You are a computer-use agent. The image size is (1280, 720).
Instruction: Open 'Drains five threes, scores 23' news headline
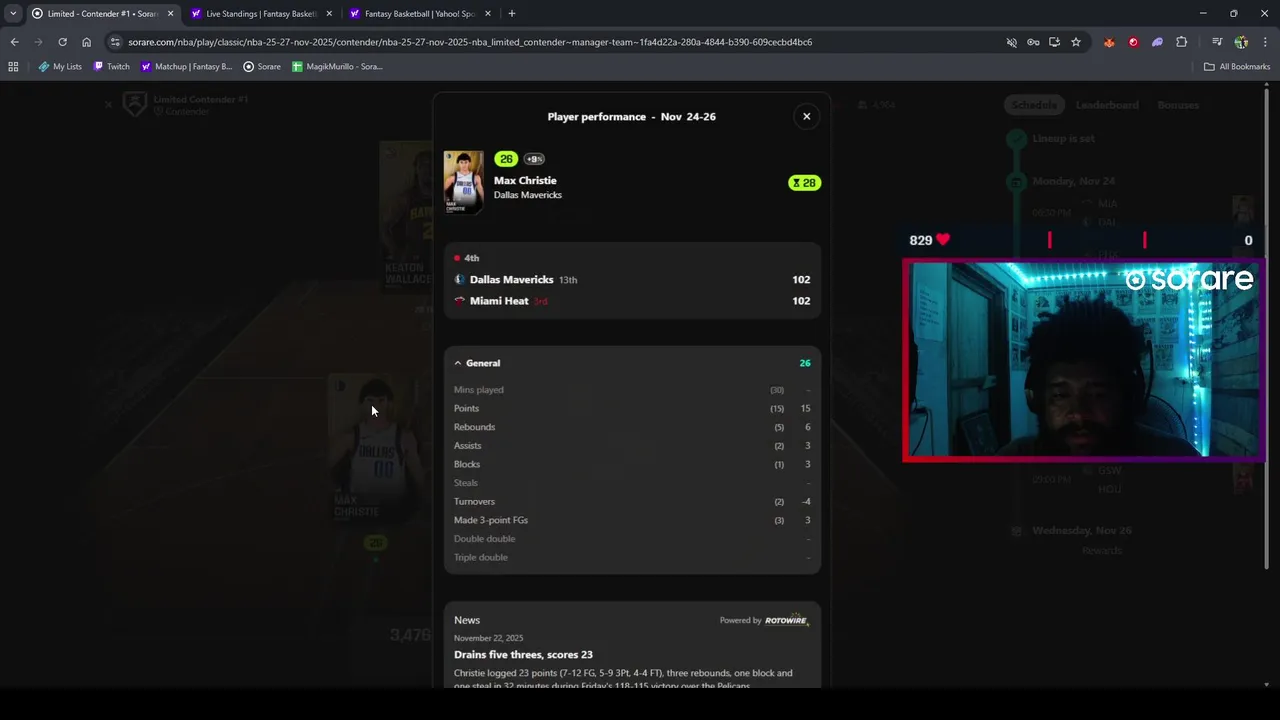tap(523, 655)
